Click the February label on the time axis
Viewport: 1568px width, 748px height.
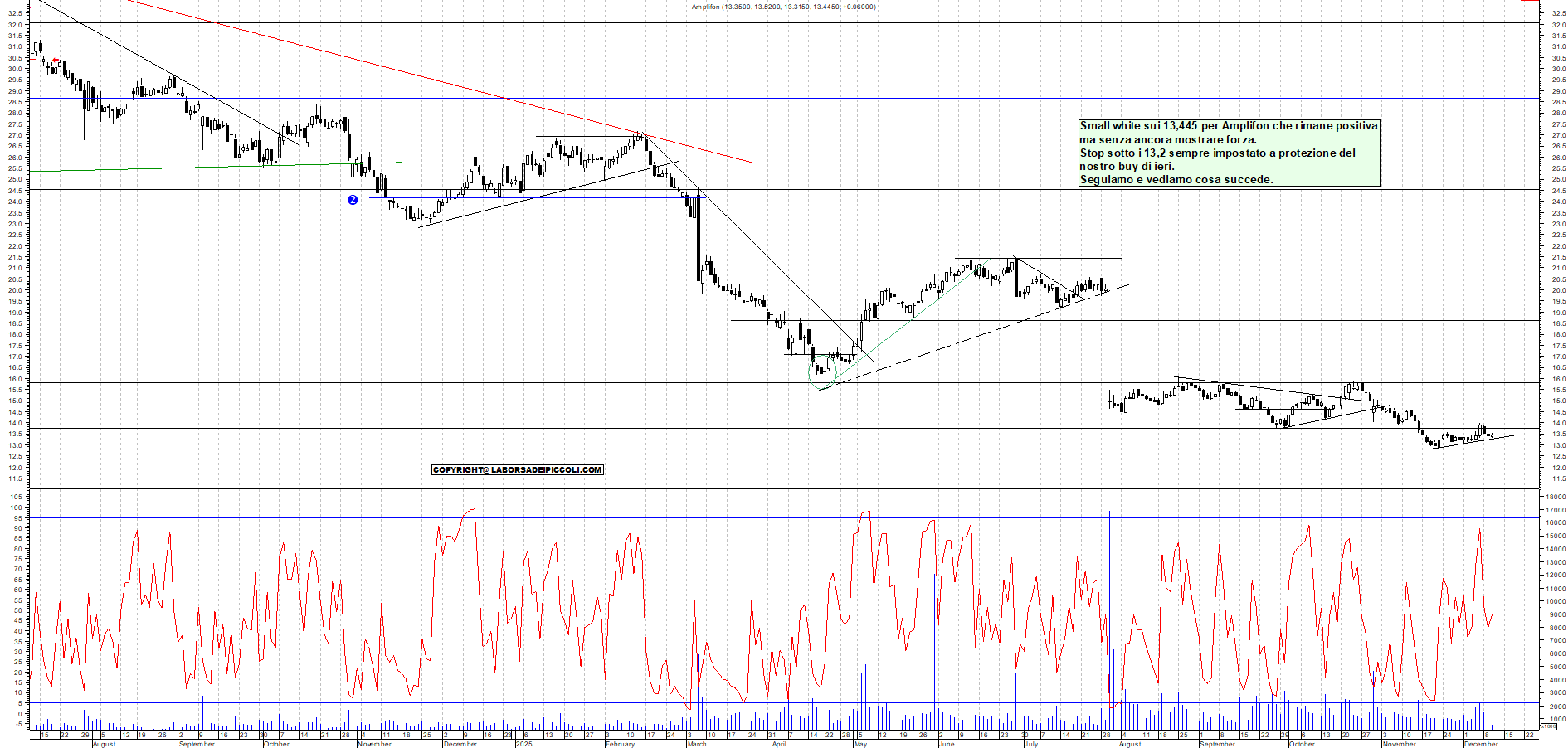click(x=620, y=744)
